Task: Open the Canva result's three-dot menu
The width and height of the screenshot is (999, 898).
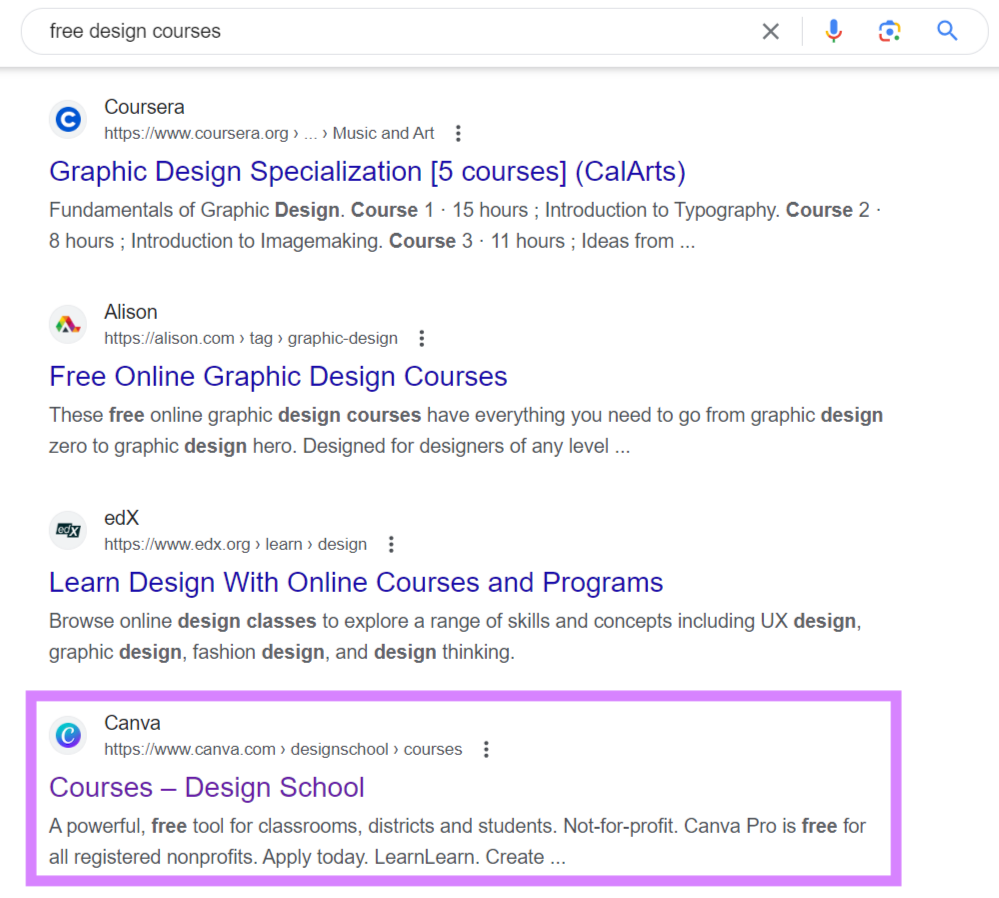Action: click(x=486, y=748)
